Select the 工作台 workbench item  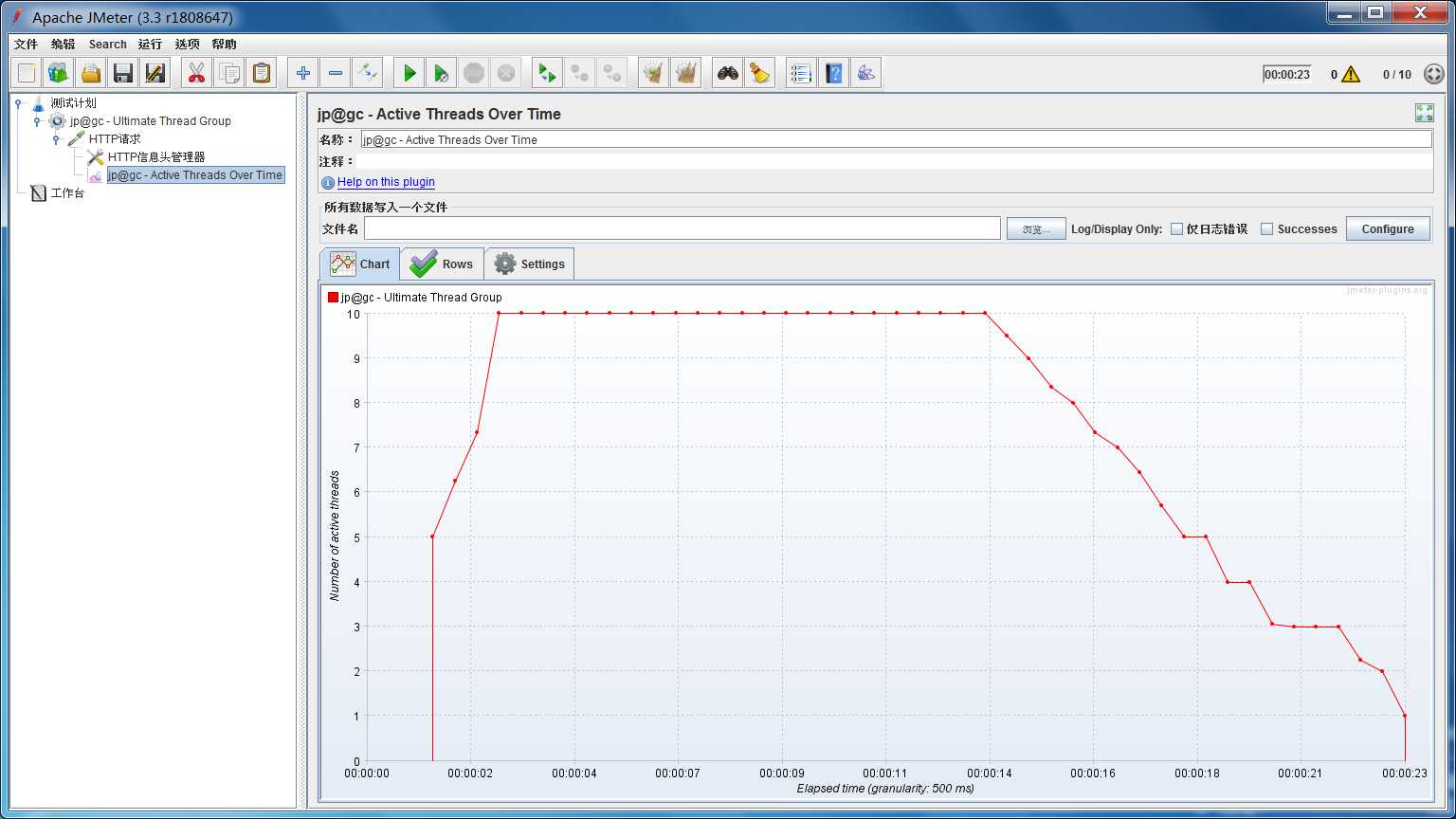(x=67, y=193)
